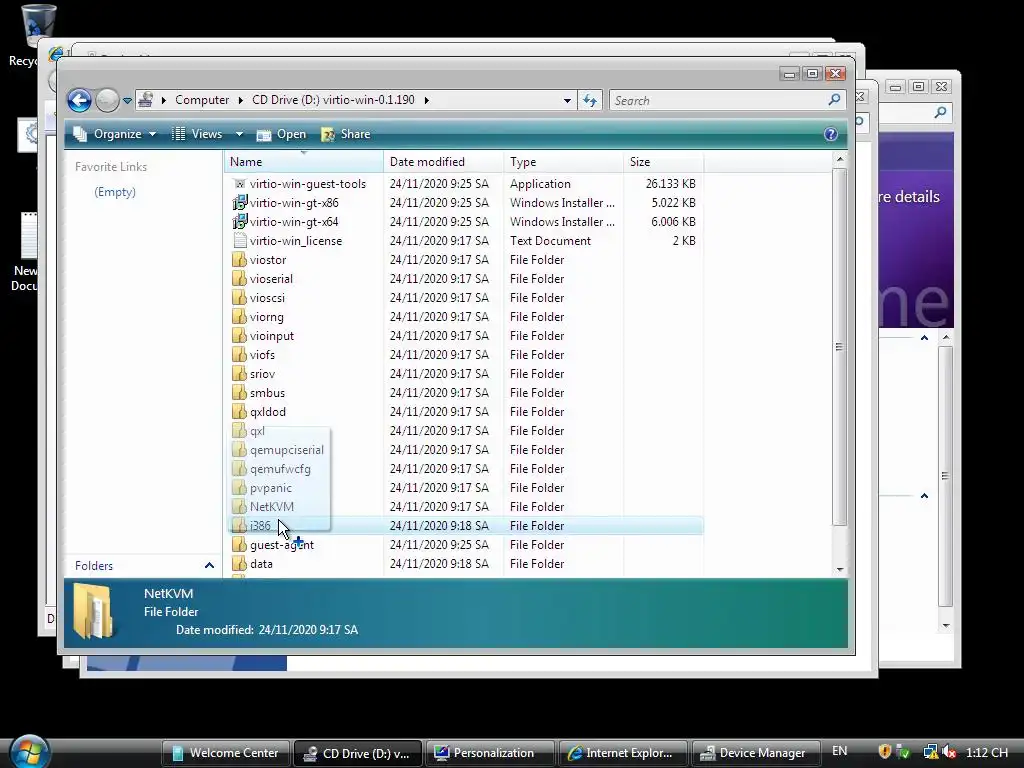Screen dimensions: 1024x768
Task: Expand the Folders pane chevron
Action: (209, 566)
